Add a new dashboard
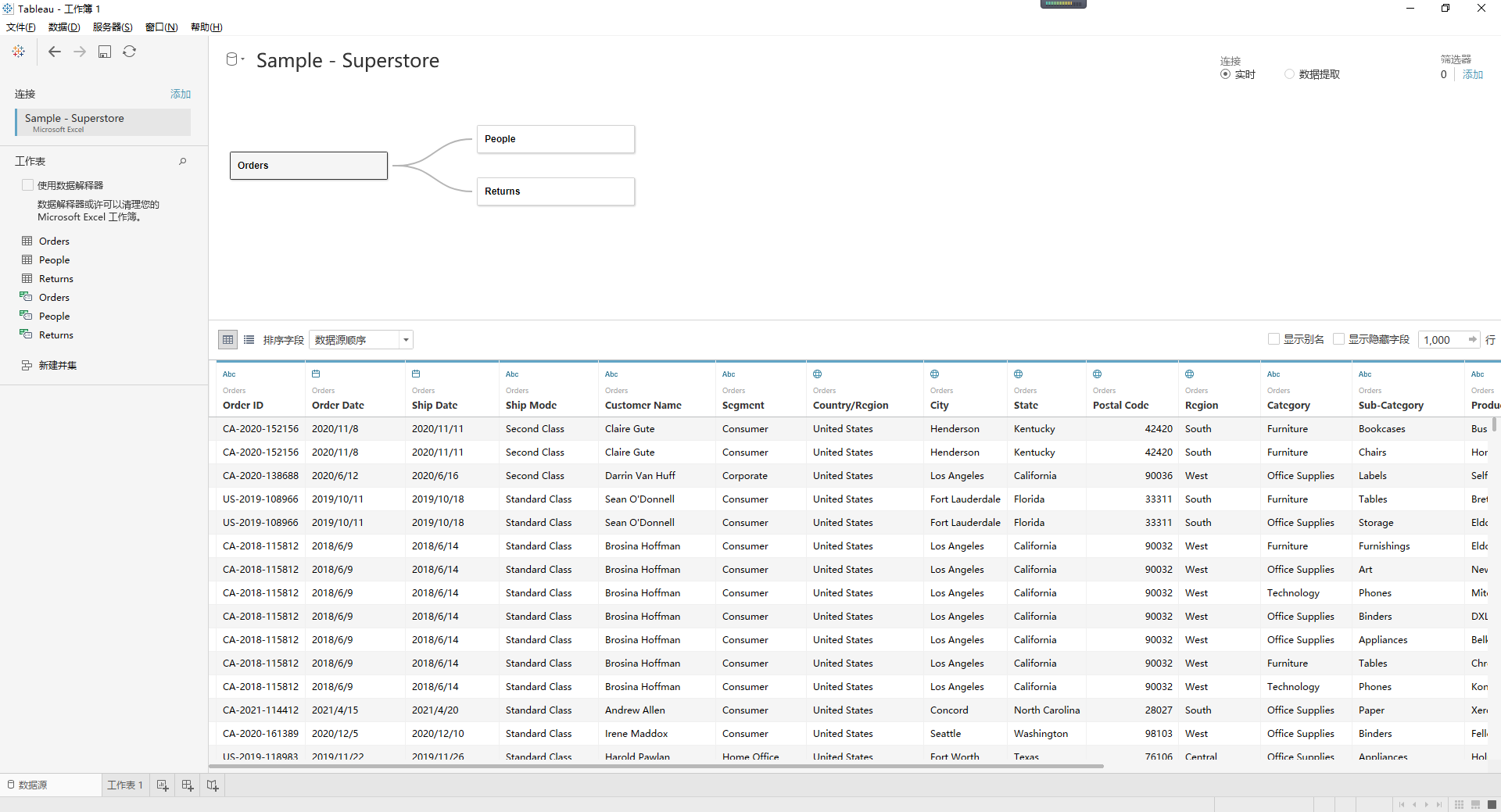Viewport: 1501px width, 812px height. point(188,785)
